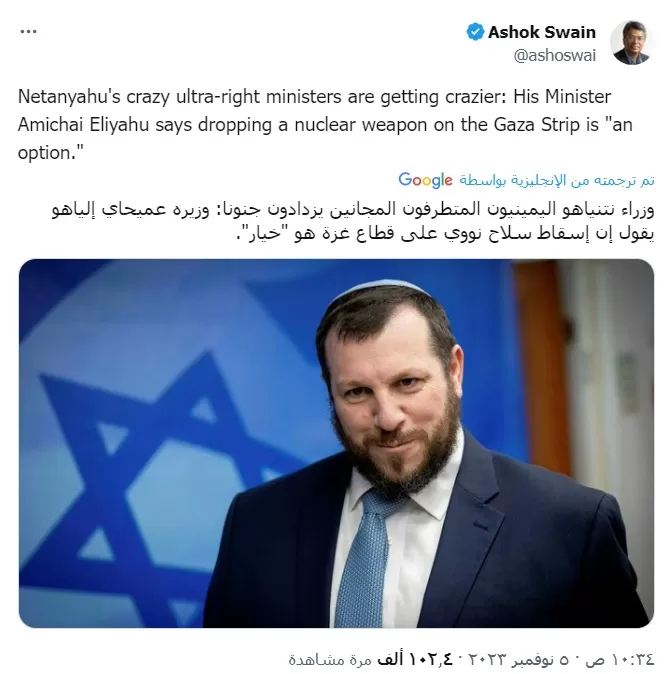This screenshot has width=667, height=674.
Task: Click the Arabic translated tweet text
Action: pyautogui.click(x=353, y=221)
